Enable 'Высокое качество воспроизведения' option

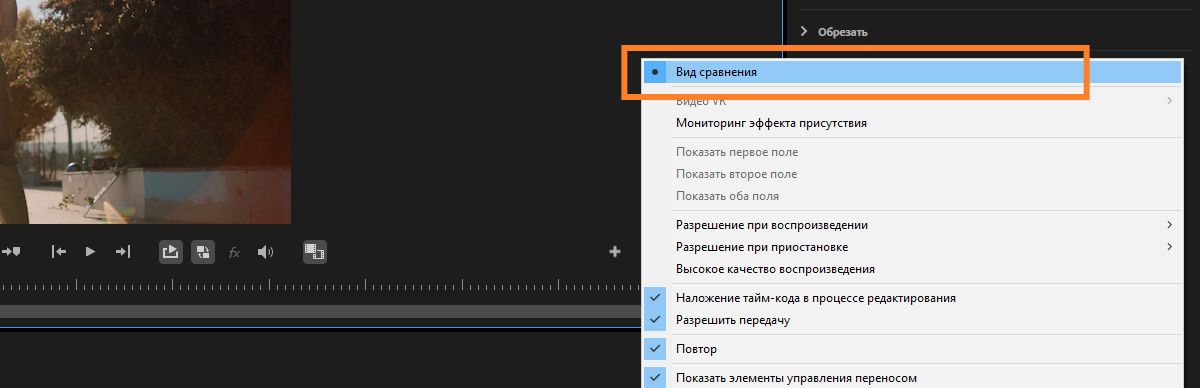click(911, 269)
